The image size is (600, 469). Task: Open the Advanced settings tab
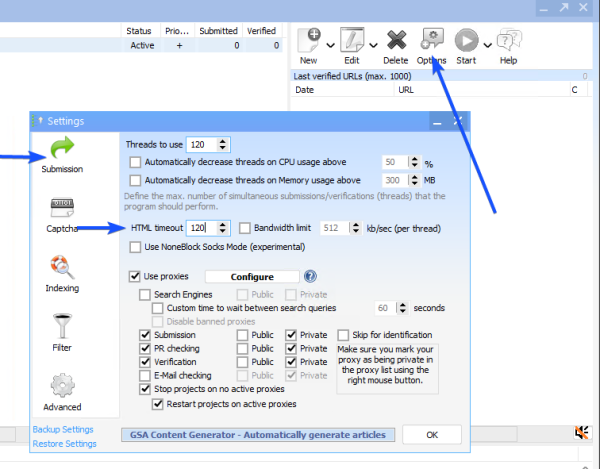tap(62, 391)
